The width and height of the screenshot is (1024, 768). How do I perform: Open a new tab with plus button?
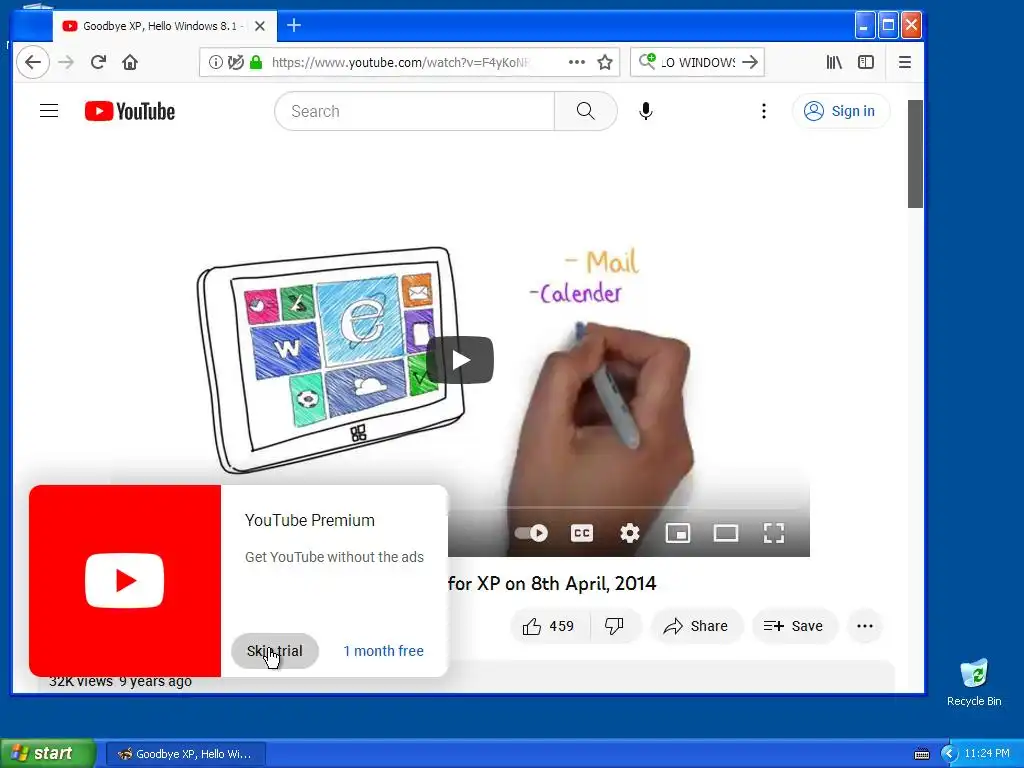click(294, 25)
